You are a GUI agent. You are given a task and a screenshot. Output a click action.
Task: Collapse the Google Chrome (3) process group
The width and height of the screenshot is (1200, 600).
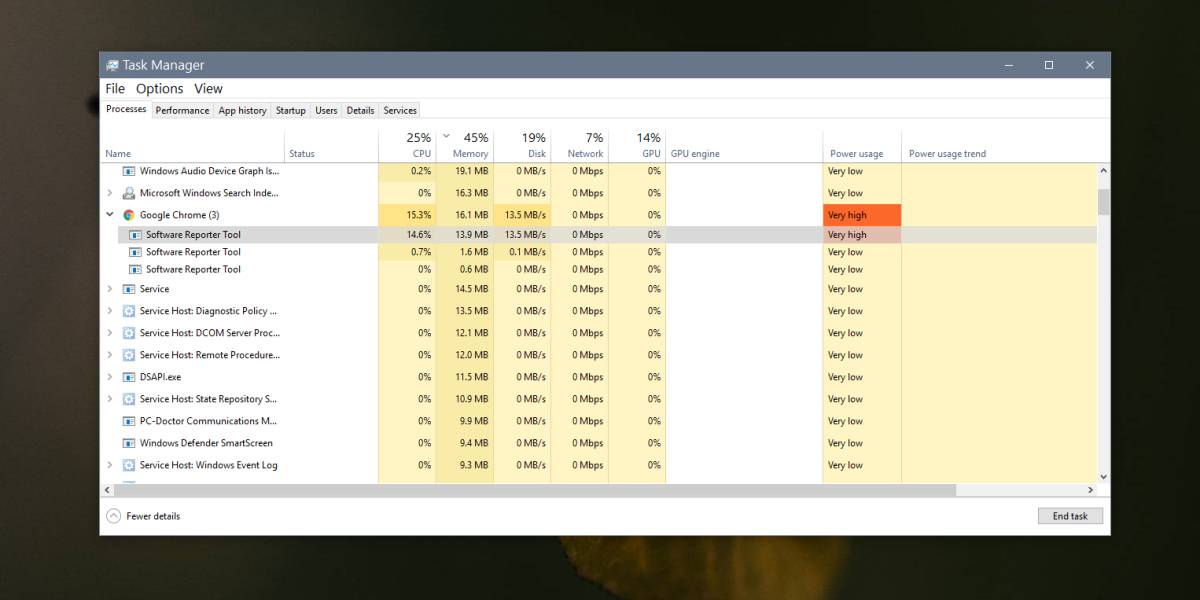pos(110,215)
